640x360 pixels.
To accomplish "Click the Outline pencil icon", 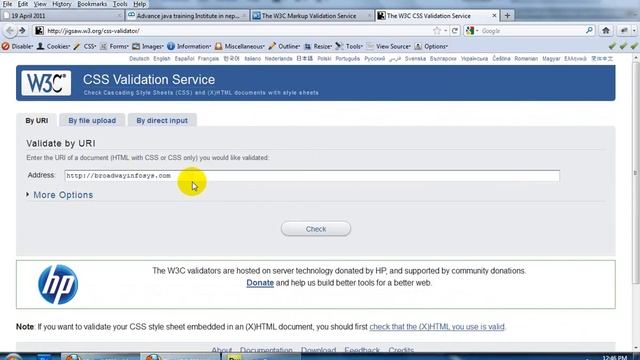I will tap(272, 47).
